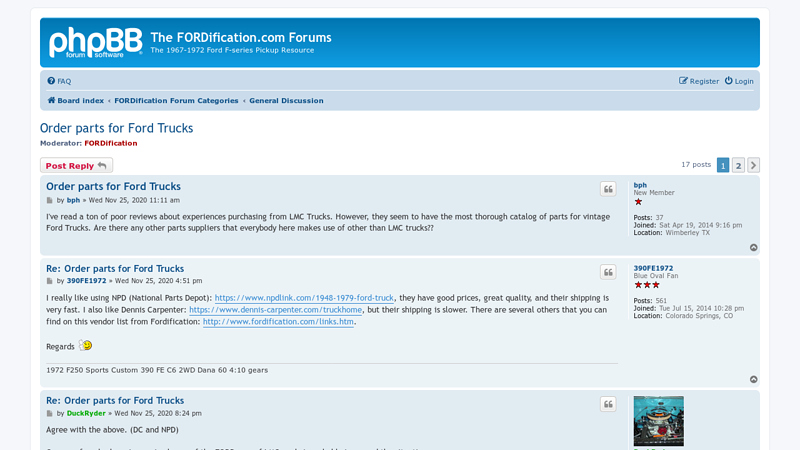Open bph author link in first post byline
This screenshot has height=450, width=800.
73,201
